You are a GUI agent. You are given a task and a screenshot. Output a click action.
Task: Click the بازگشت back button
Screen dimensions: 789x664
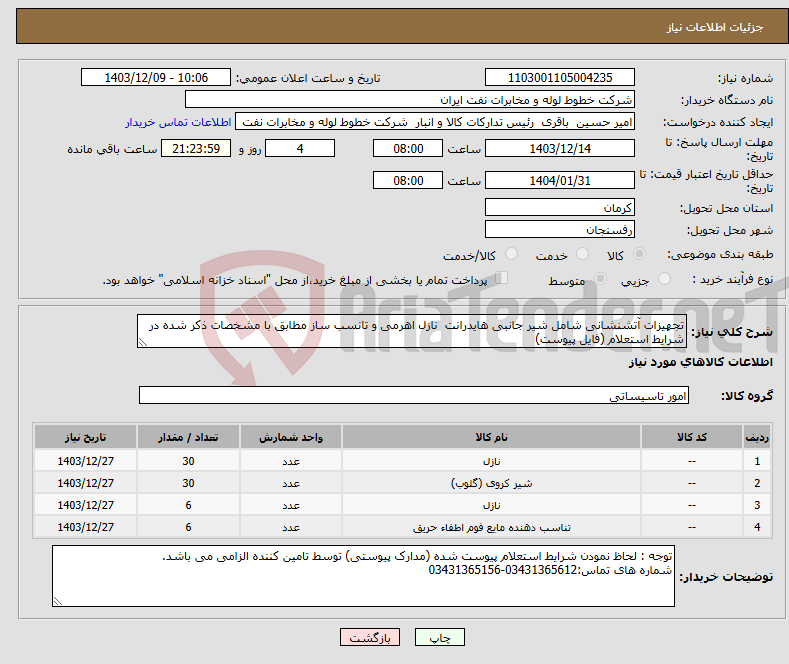pyautogui.click(x=370, y=637)
